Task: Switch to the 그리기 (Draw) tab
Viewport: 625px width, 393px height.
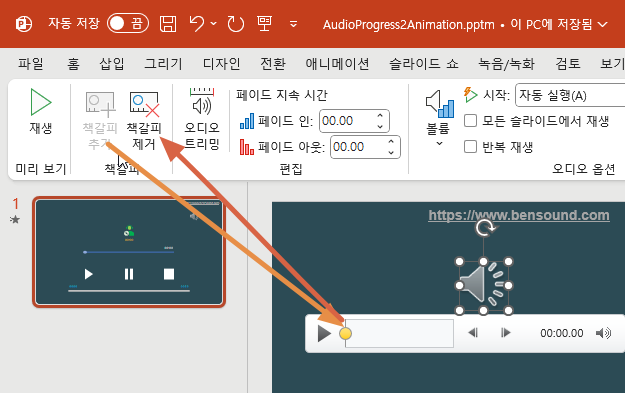Action: (163, 63)
